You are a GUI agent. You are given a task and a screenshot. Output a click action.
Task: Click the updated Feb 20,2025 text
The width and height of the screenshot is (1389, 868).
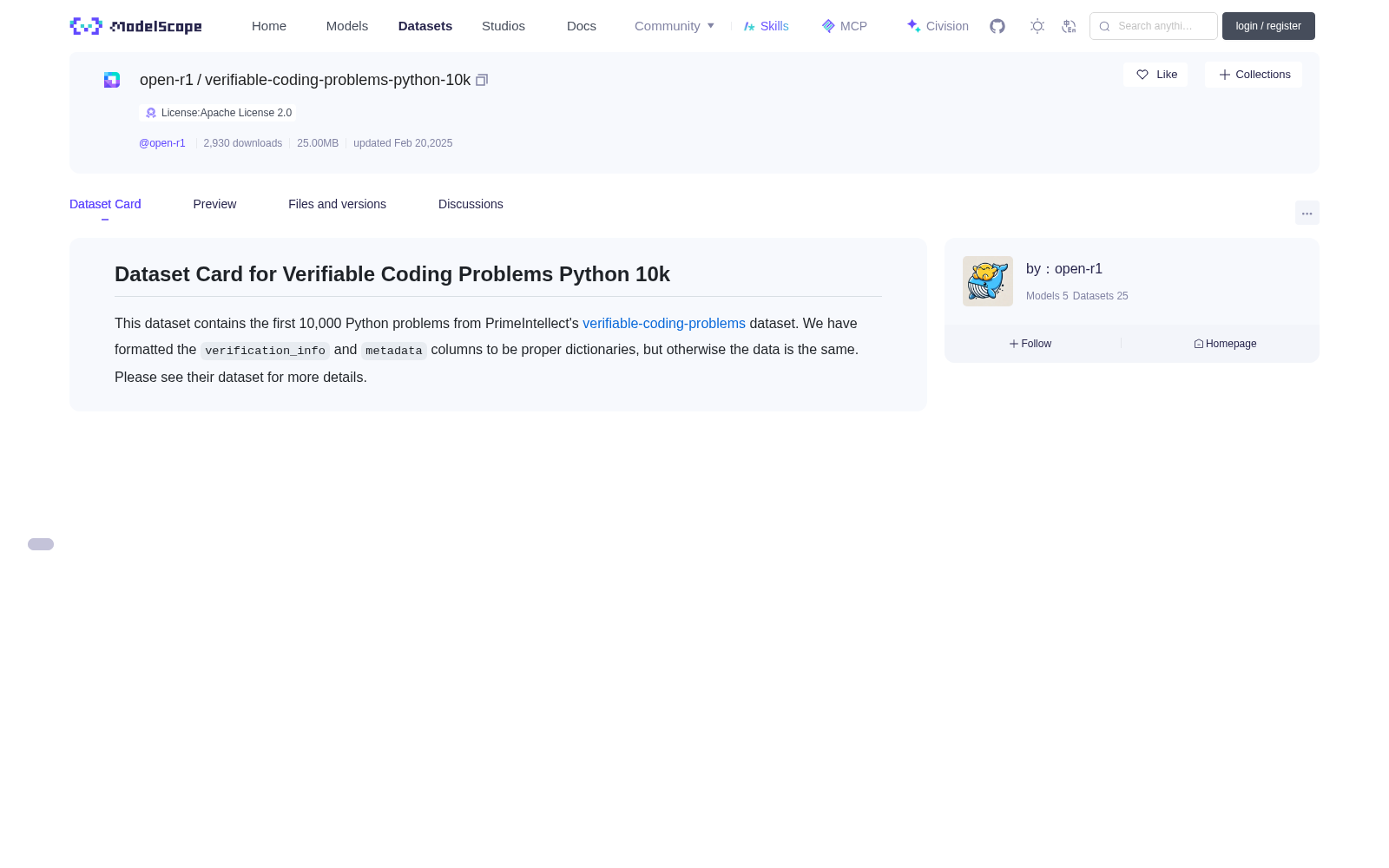coord(403,143)
